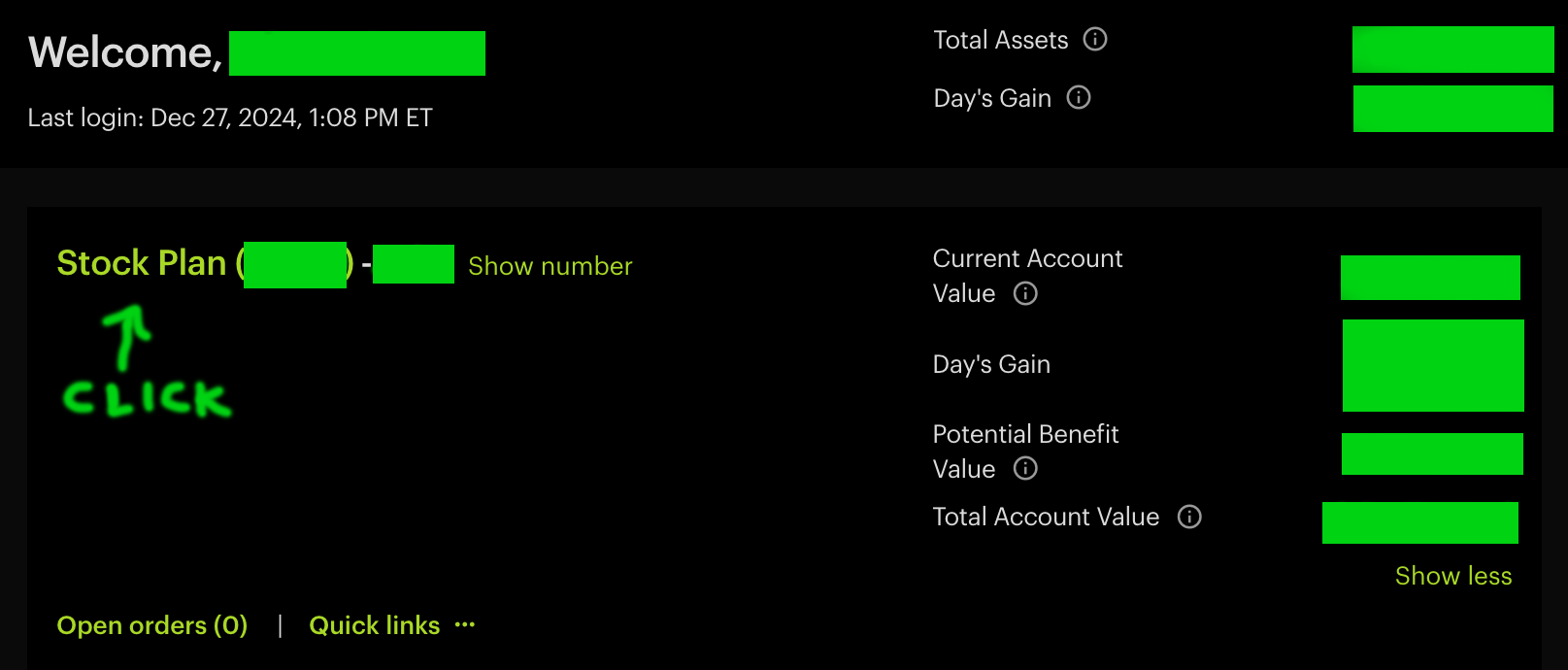
Task: Click Day's Gain label in Stock Plan card
Action: tap(991, 364)
